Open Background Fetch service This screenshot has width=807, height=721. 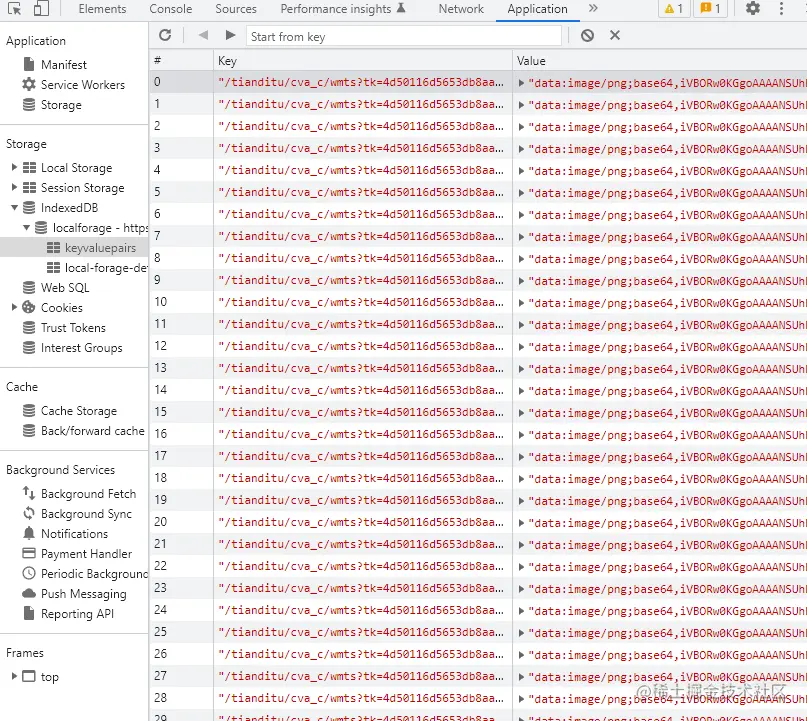[88, 494]
